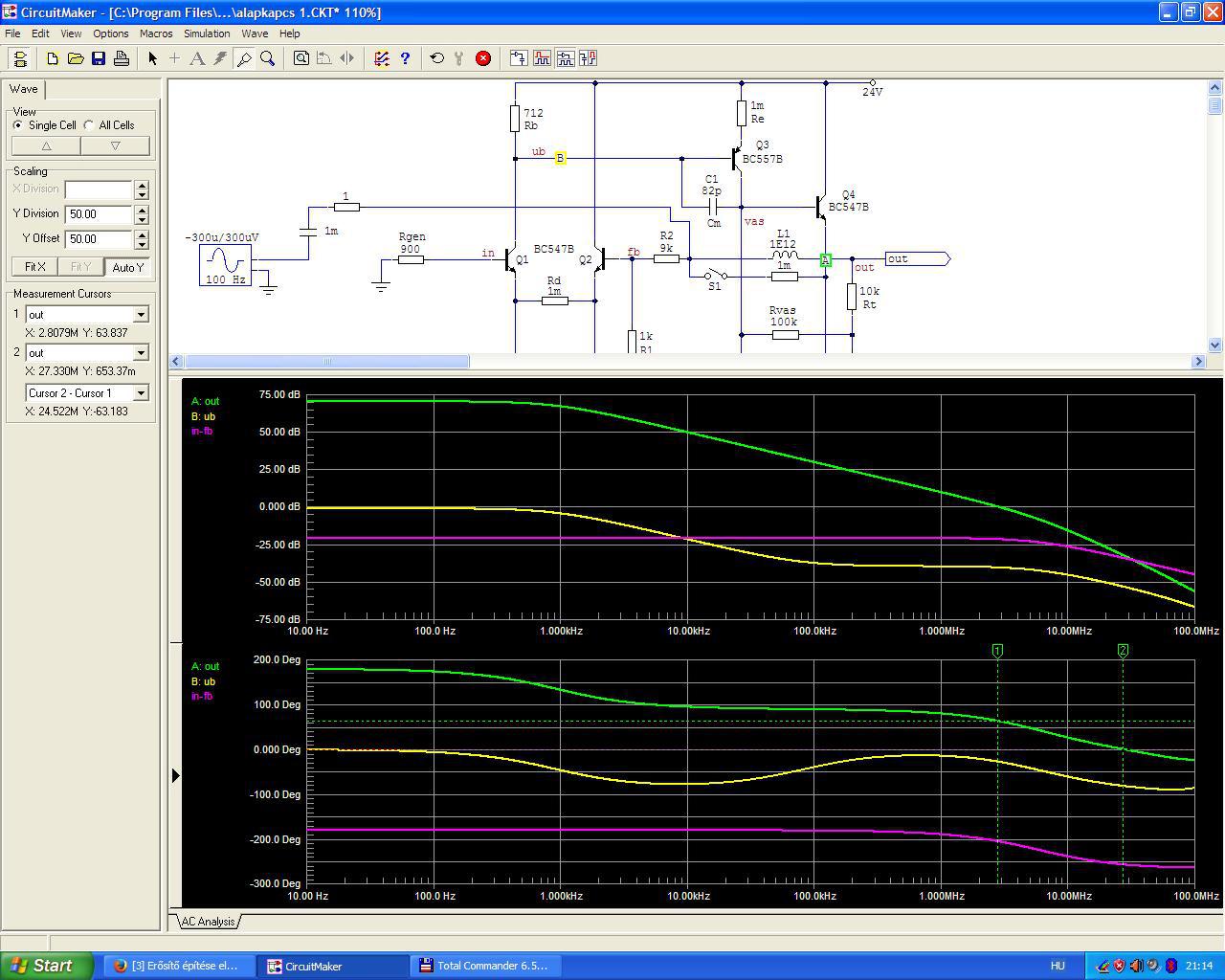Select the Single Cell radio button

pyautogui.click(x=18, y=125)
